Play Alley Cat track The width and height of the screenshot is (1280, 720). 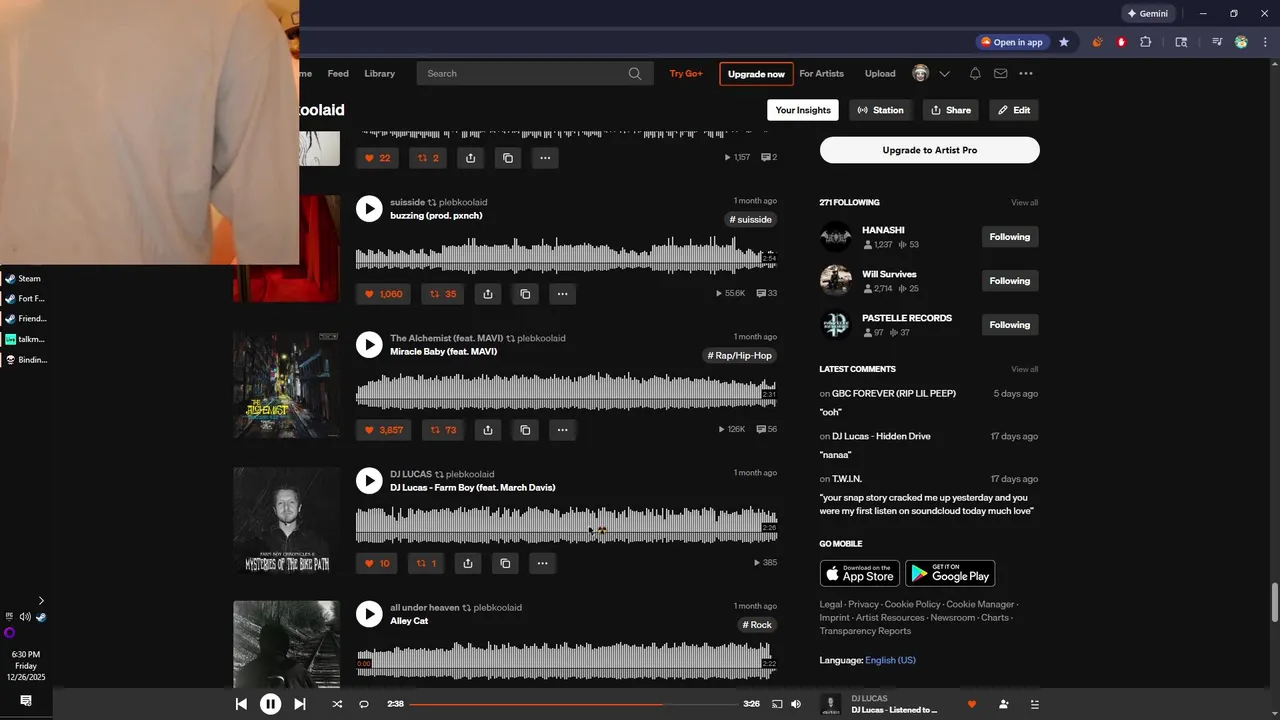[x=369, y=614]
